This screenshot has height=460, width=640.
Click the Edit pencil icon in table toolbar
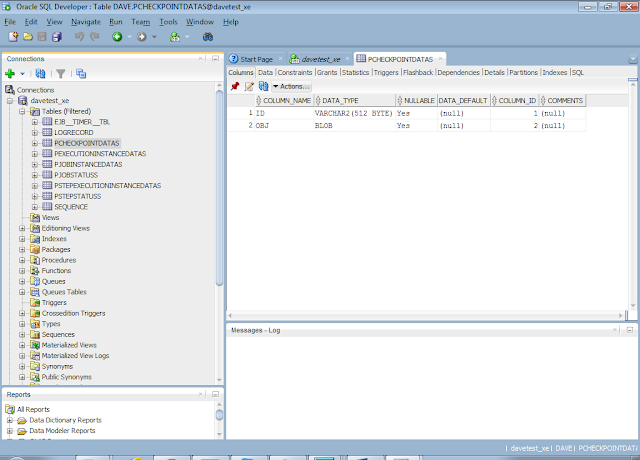(249, 86)
